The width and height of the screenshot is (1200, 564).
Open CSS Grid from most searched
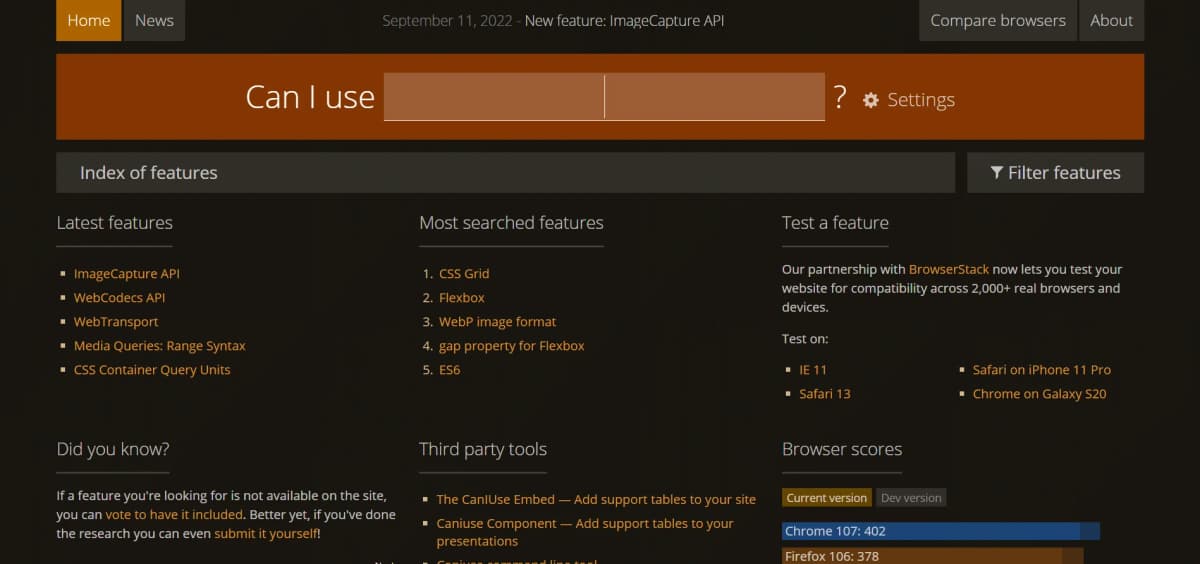464,274
